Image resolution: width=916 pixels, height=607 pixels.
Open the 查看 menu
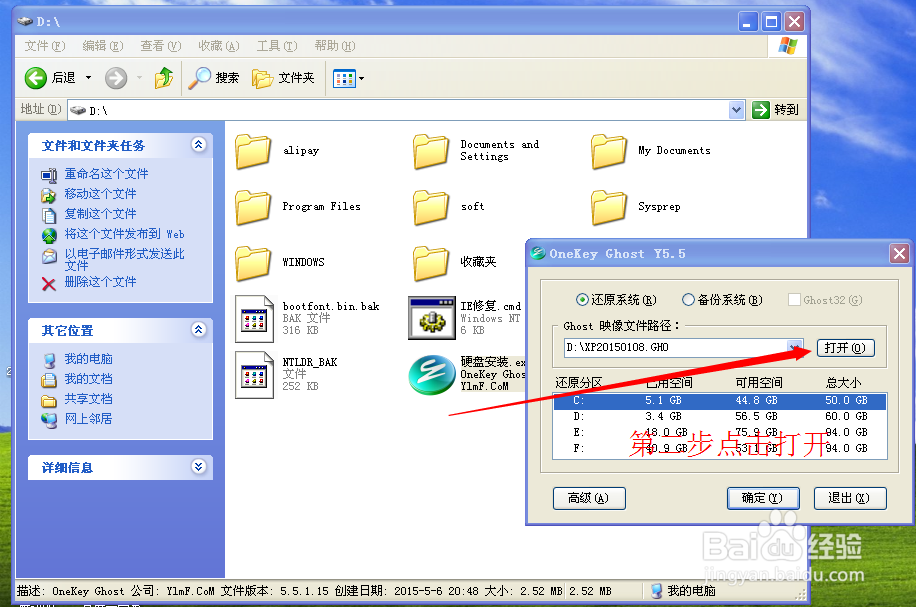160,46
